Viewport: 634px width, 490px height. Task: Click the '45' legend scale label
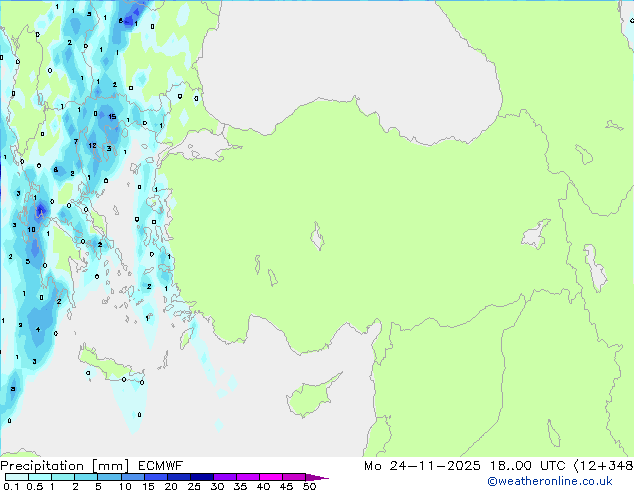(x=286, y=486)
